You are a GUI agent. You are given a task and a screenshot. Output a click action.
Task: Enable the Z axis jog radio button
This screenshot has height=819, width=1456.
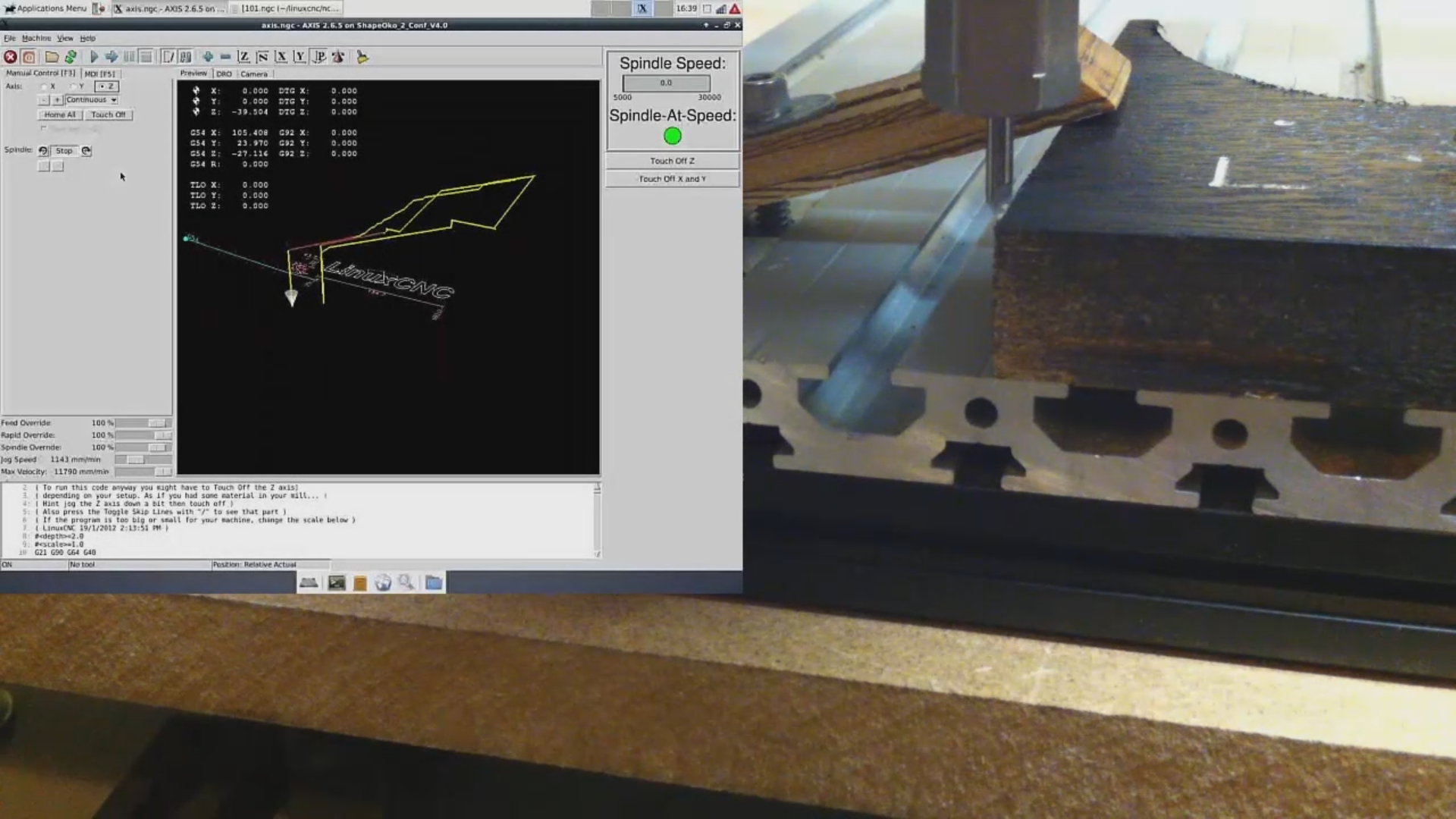(x=101, y=86)
